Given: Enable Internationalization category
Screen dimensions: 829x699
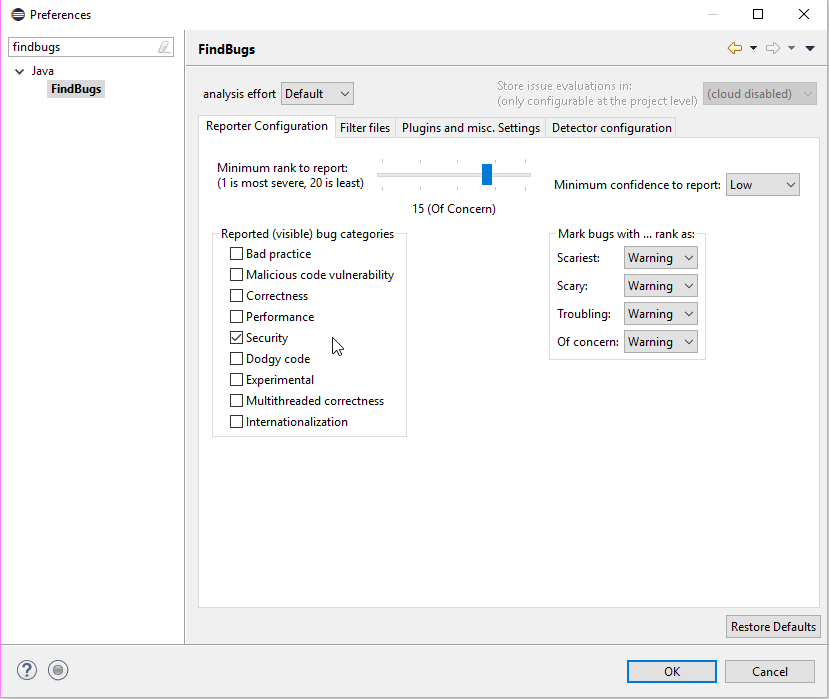Looking at the screenshot, I should click(x=236, y=422).
